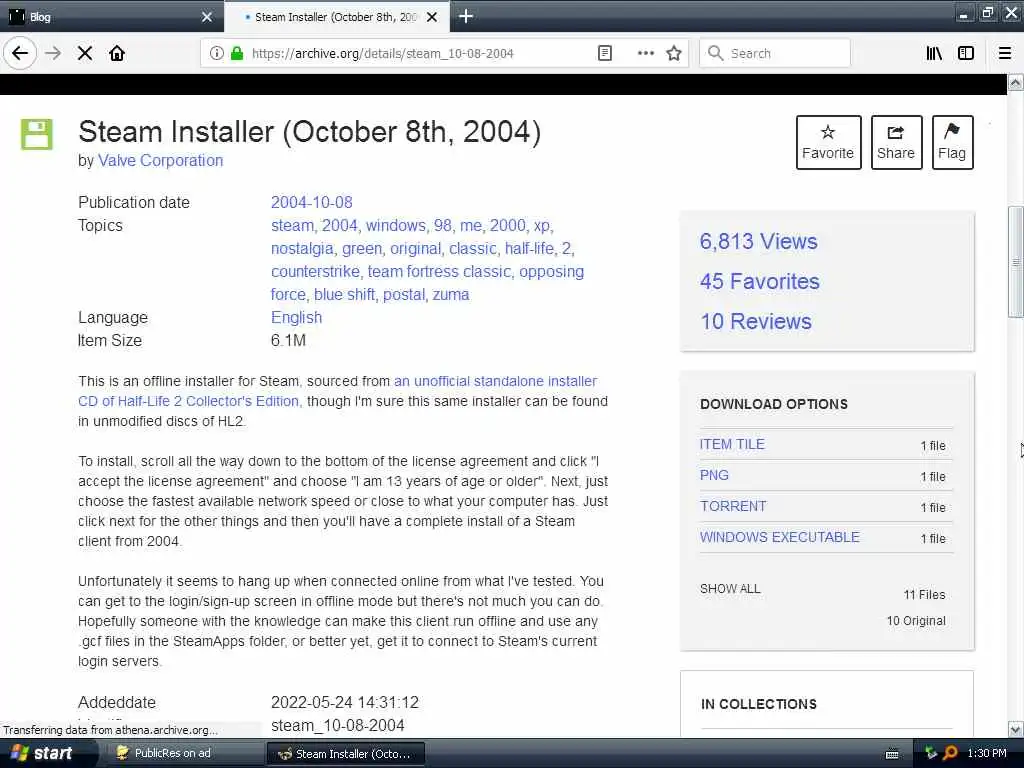Click the 2004-10-08 publication date link
The width and height of the screenshot is (1024, 768).
[x=312, y=202]
